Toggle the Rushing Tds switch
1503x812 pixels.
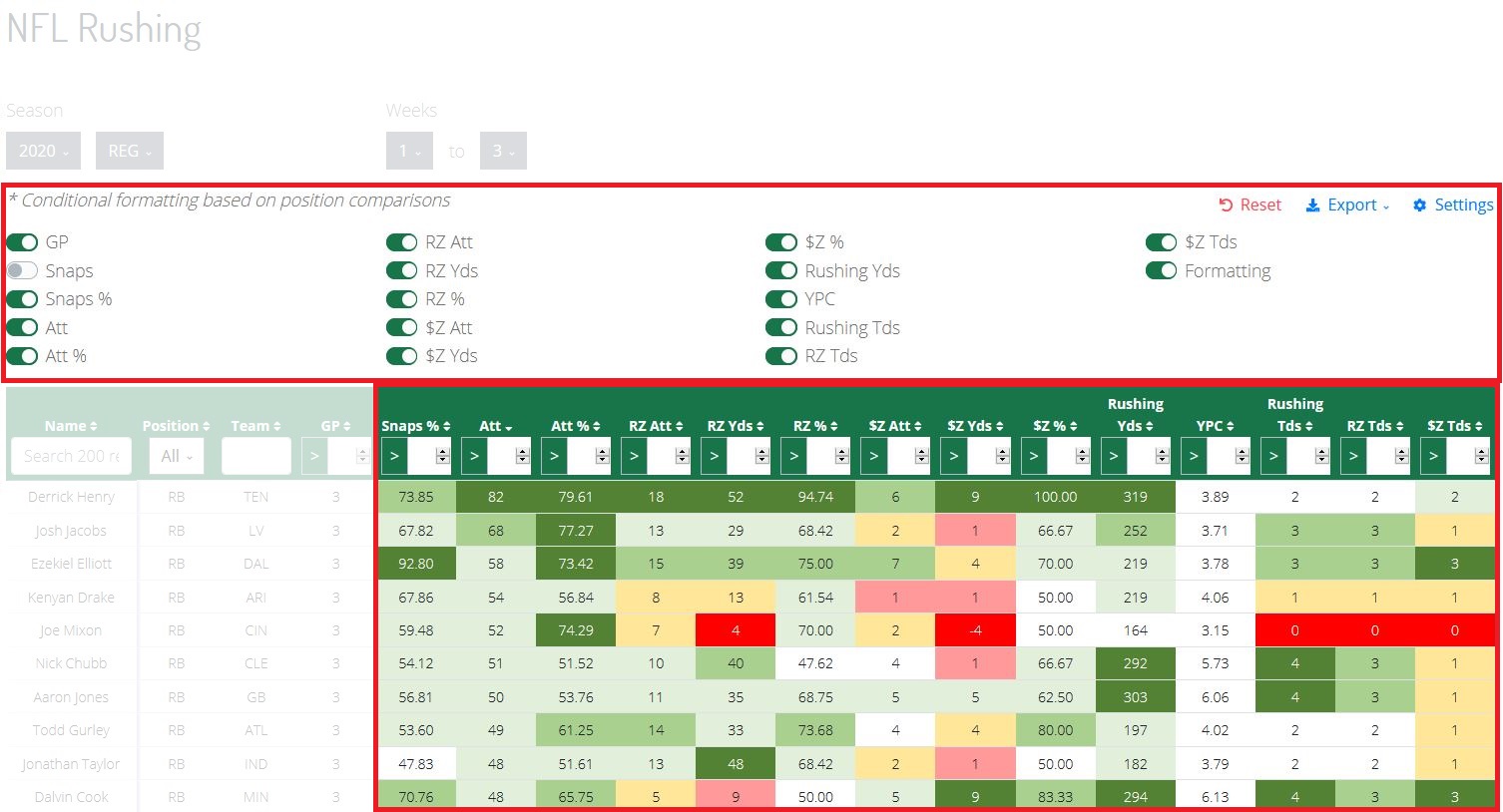[781, 327]
